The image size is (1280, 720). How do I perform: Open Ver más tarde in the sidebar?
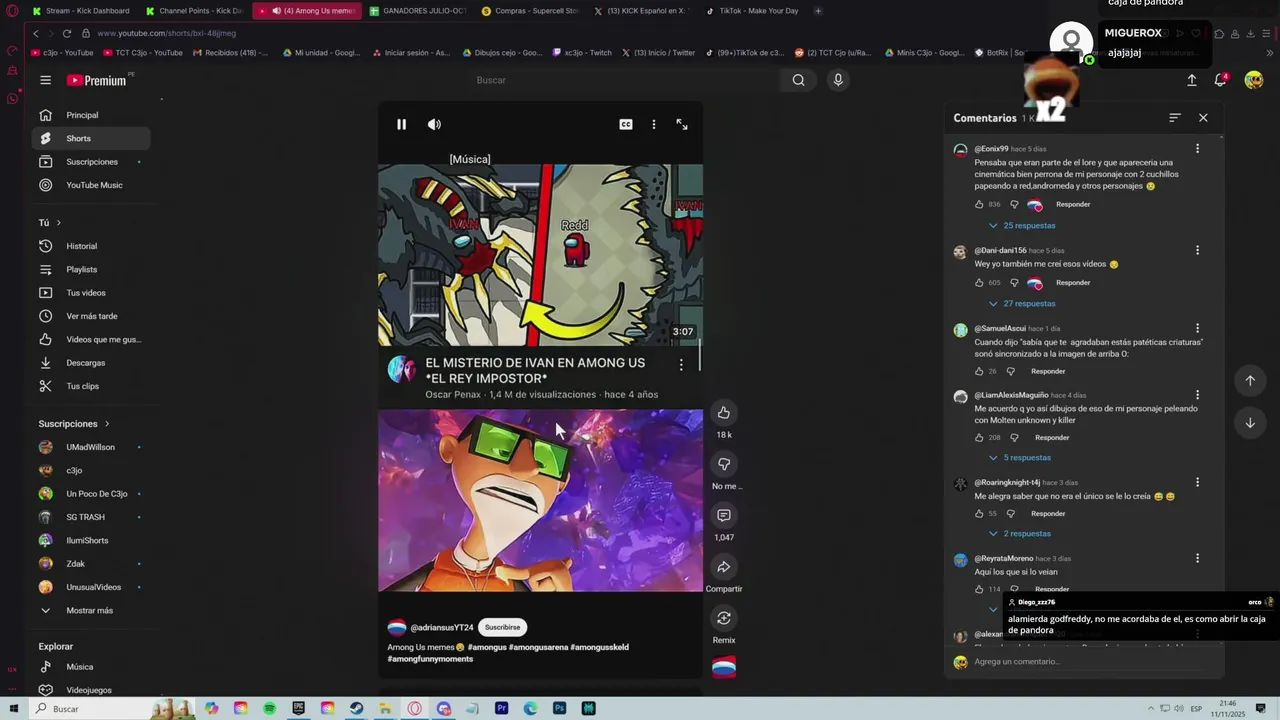91,316
